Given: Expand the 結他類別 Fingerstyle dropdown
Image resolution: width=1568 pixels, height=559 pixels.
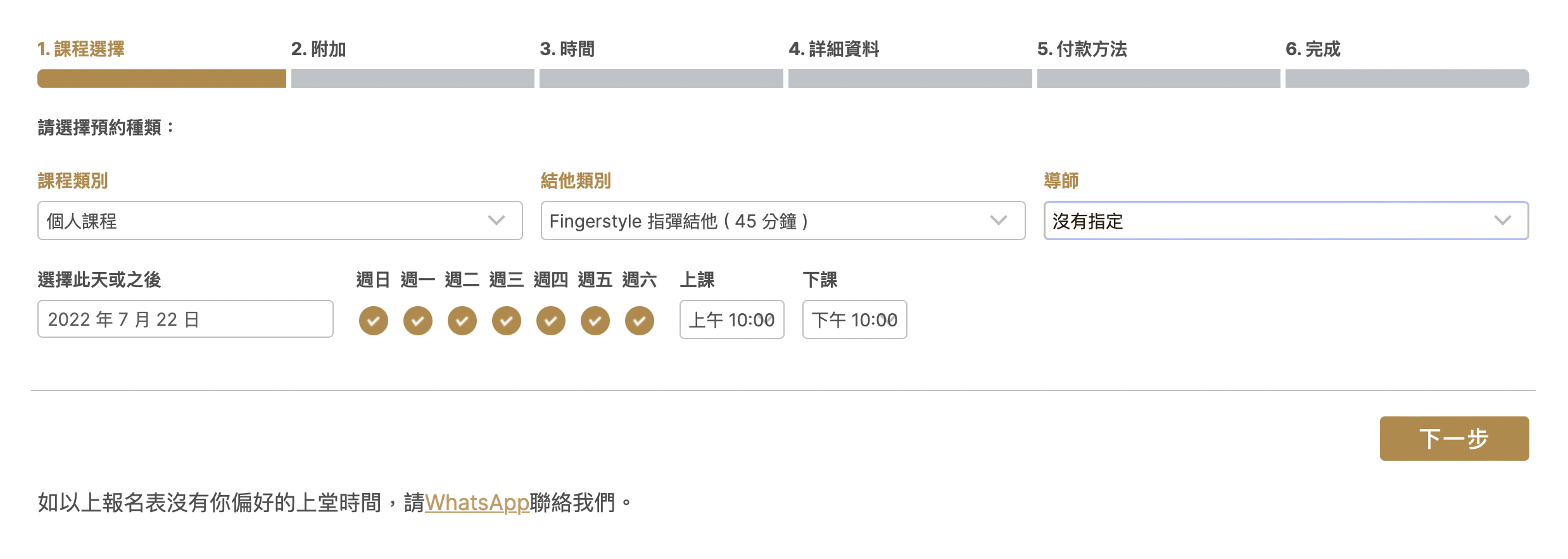Looking at the screenshot, I should [x=783, y=221].
